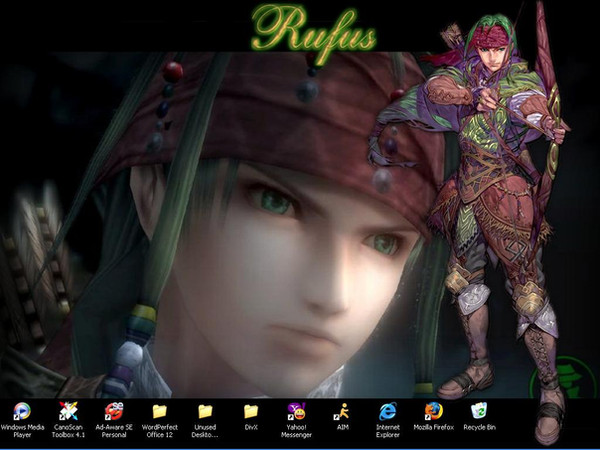The height and width of the screenshot is (450, 600).
Task: Select the Recycle Bin icon
Action: tap(479, 411)
